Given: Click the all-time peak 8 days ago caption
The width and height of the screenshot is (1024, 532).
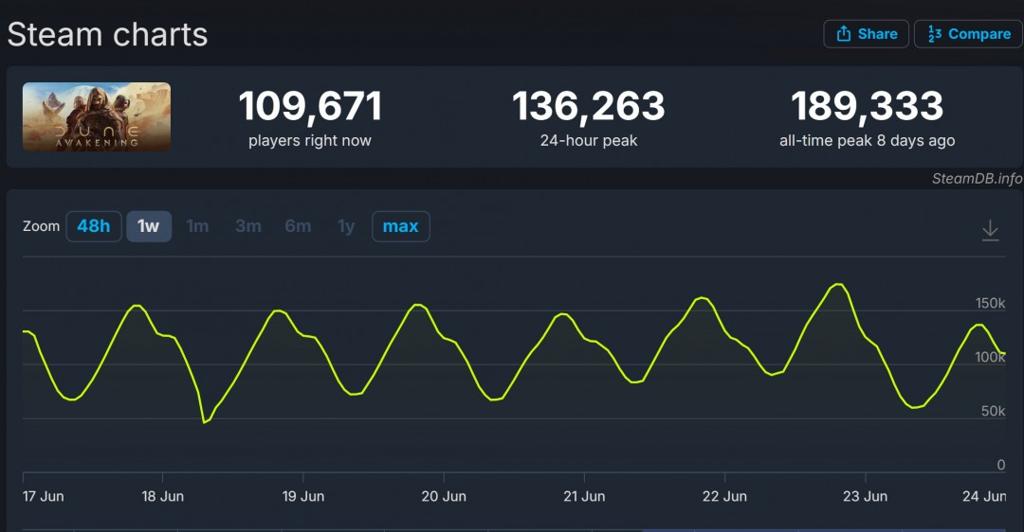Looking at the screenshot, I should point(867,140).
